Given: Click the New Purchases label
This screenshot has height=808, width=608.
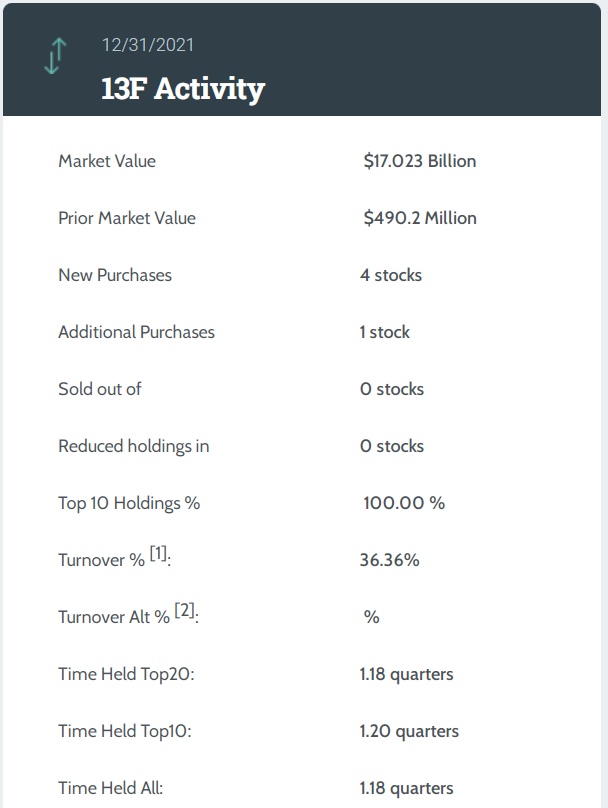Looking at the screenshot, I should click(x=115, y=275).
